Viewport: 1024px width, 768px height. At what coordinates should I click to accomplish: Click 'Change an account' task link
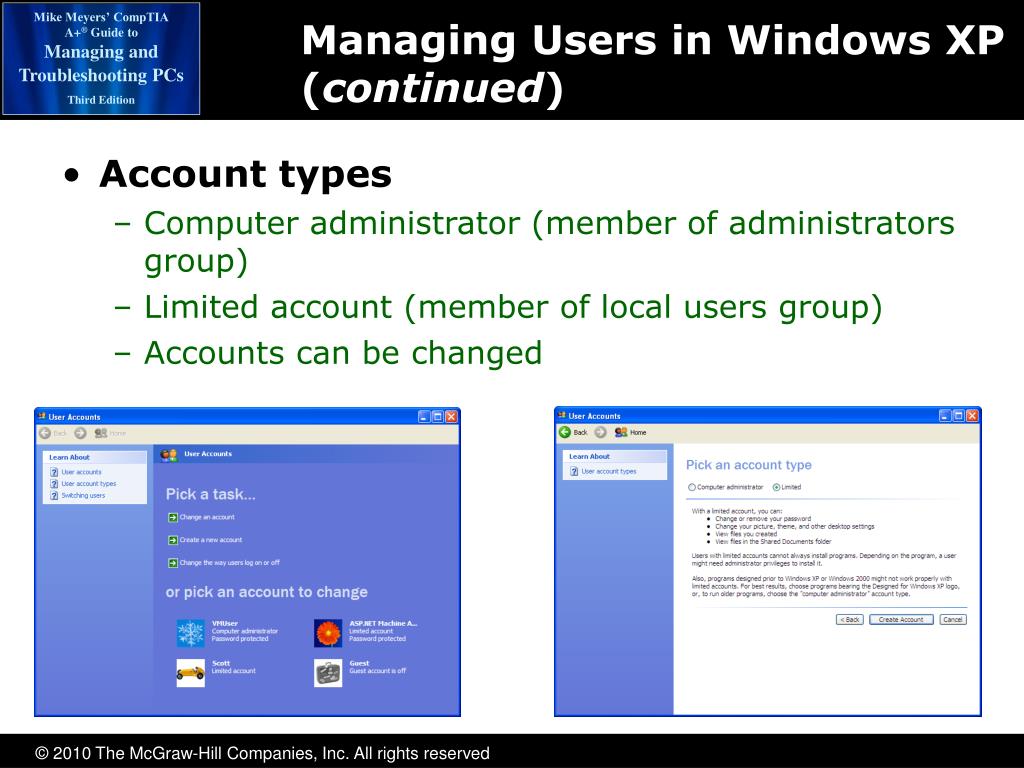[207, 517]
